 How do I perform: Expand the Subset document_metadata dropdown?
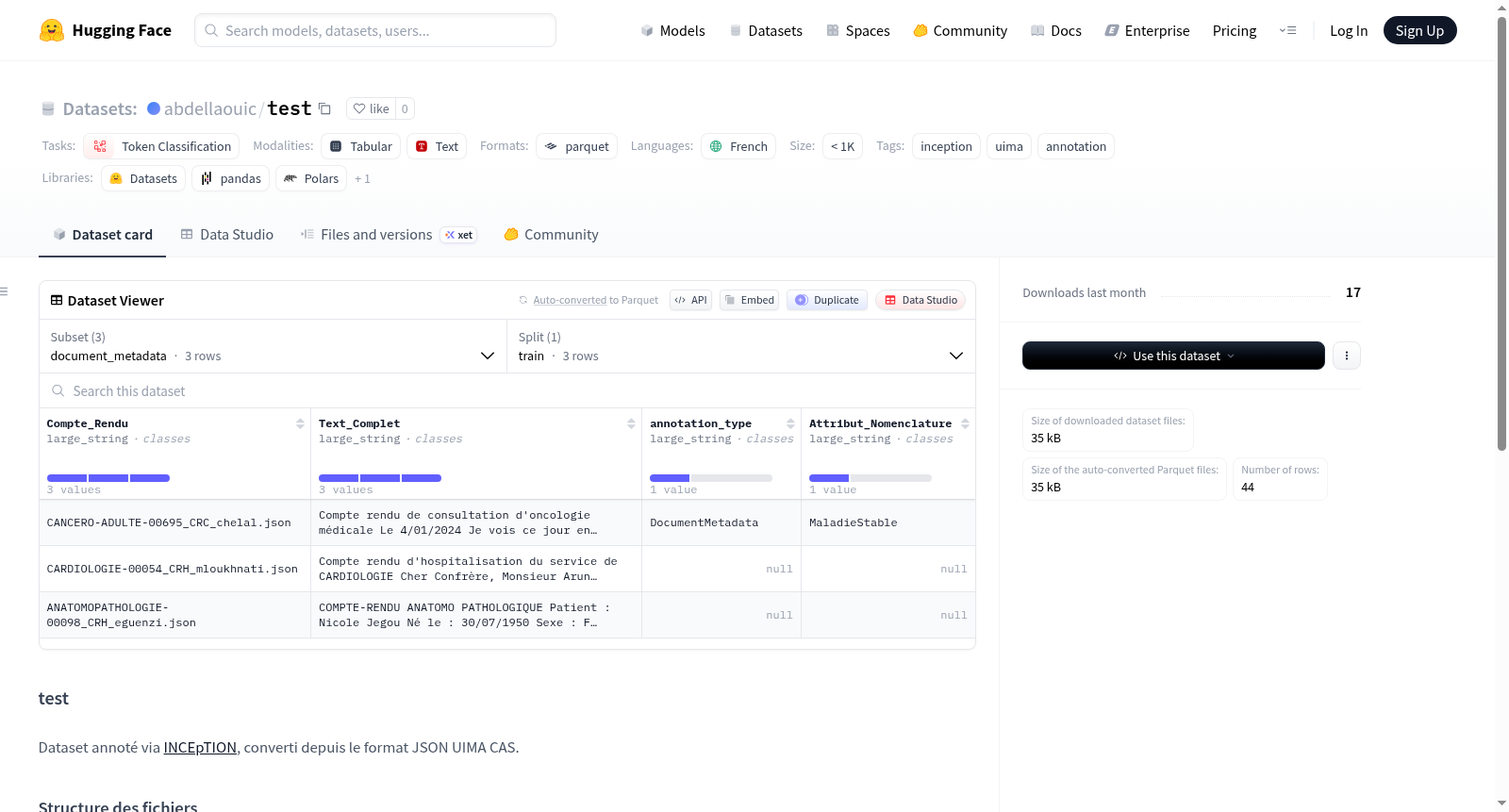273,346
